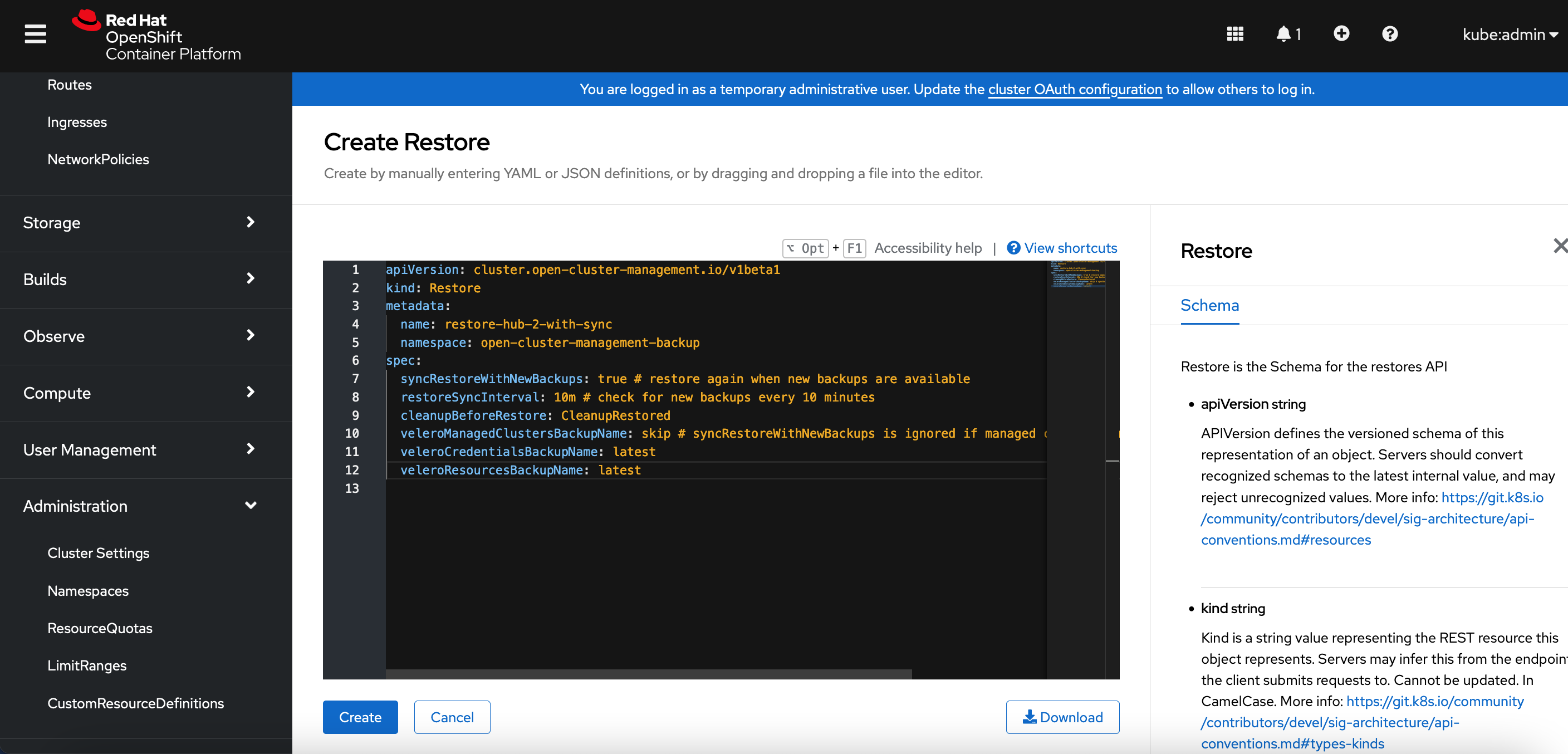Screen dimensions: 1568x754
Task: Open Cluster Settings in sidebar
Action: (x=98, y=553)
